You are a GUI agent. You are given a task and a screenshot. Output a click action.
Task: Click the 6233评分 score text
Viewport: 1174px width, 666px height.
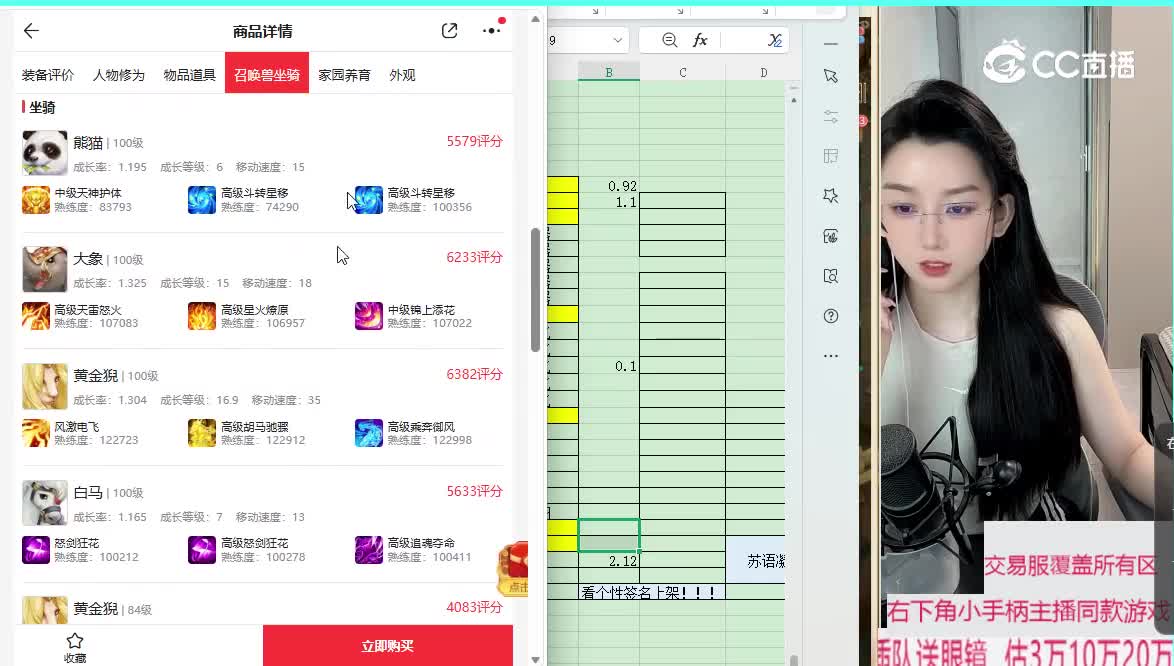tap(475, 257)
